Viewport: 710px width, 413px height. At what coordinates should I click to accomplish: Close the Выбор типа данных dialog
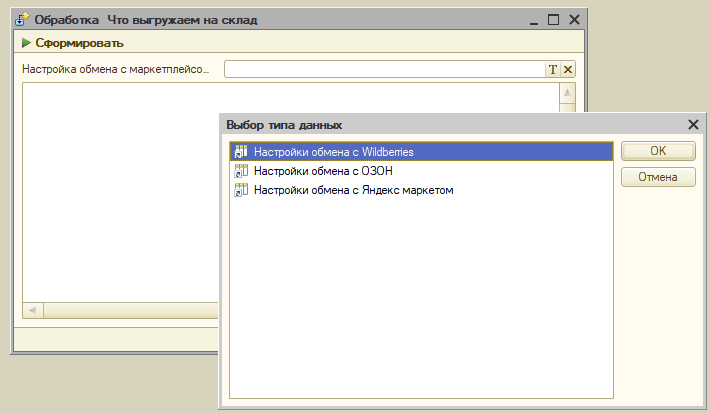[693, 125]
